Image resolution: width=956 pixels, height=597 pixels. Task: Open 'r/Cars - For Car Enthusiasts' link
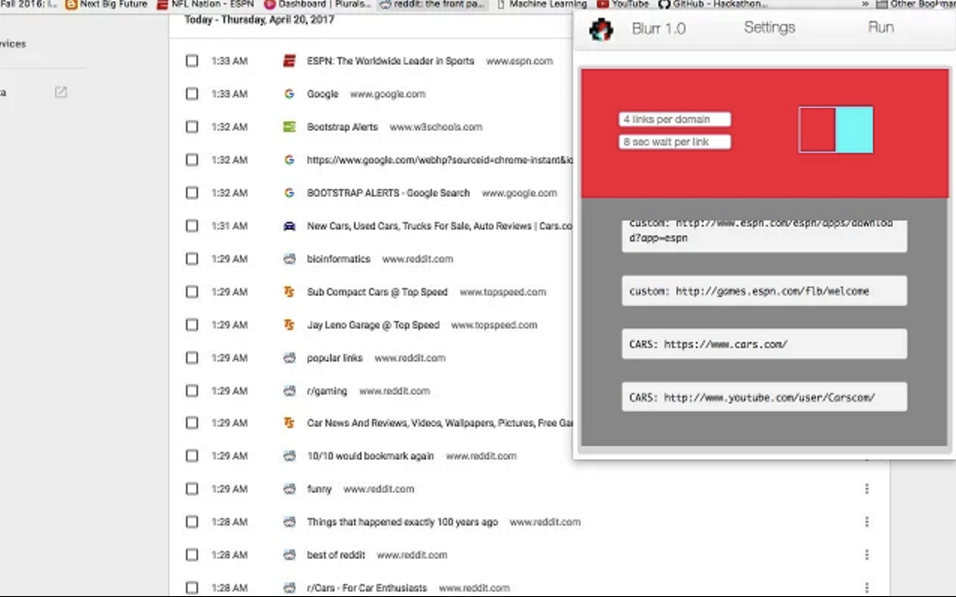[x=367, y=587]
